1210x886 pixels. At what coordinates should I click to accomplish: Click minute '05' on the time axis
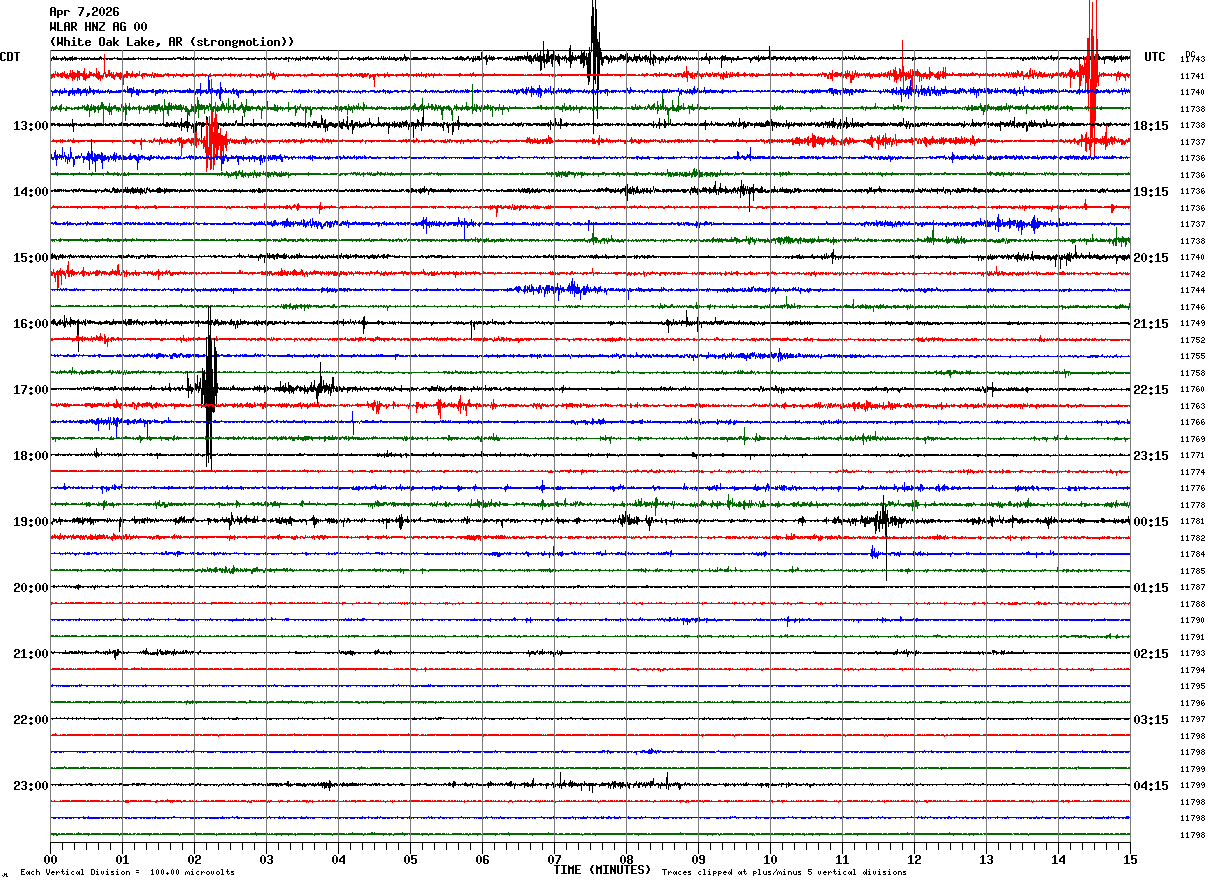(x=410, y=859)
